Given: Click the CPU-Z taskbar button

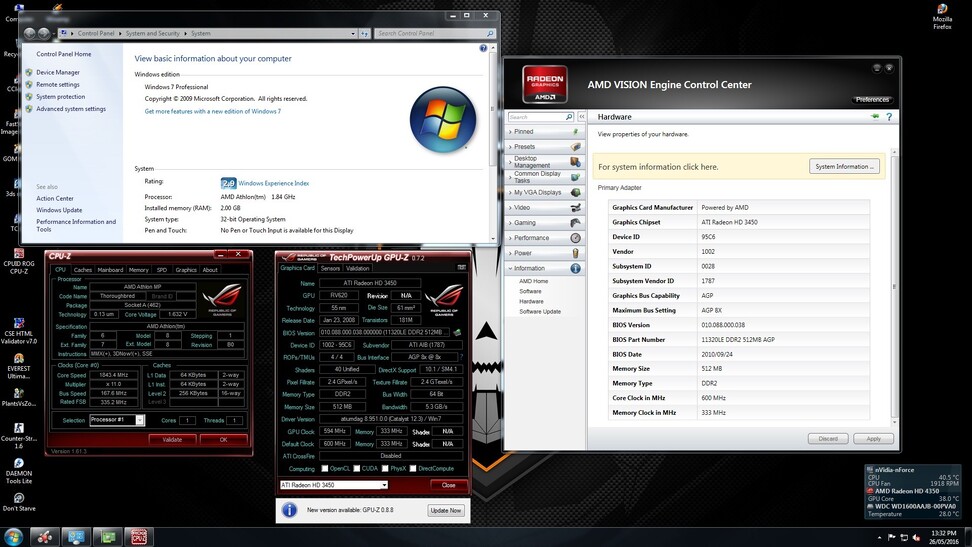Looking at the screenshot, I should coord(139,537).
